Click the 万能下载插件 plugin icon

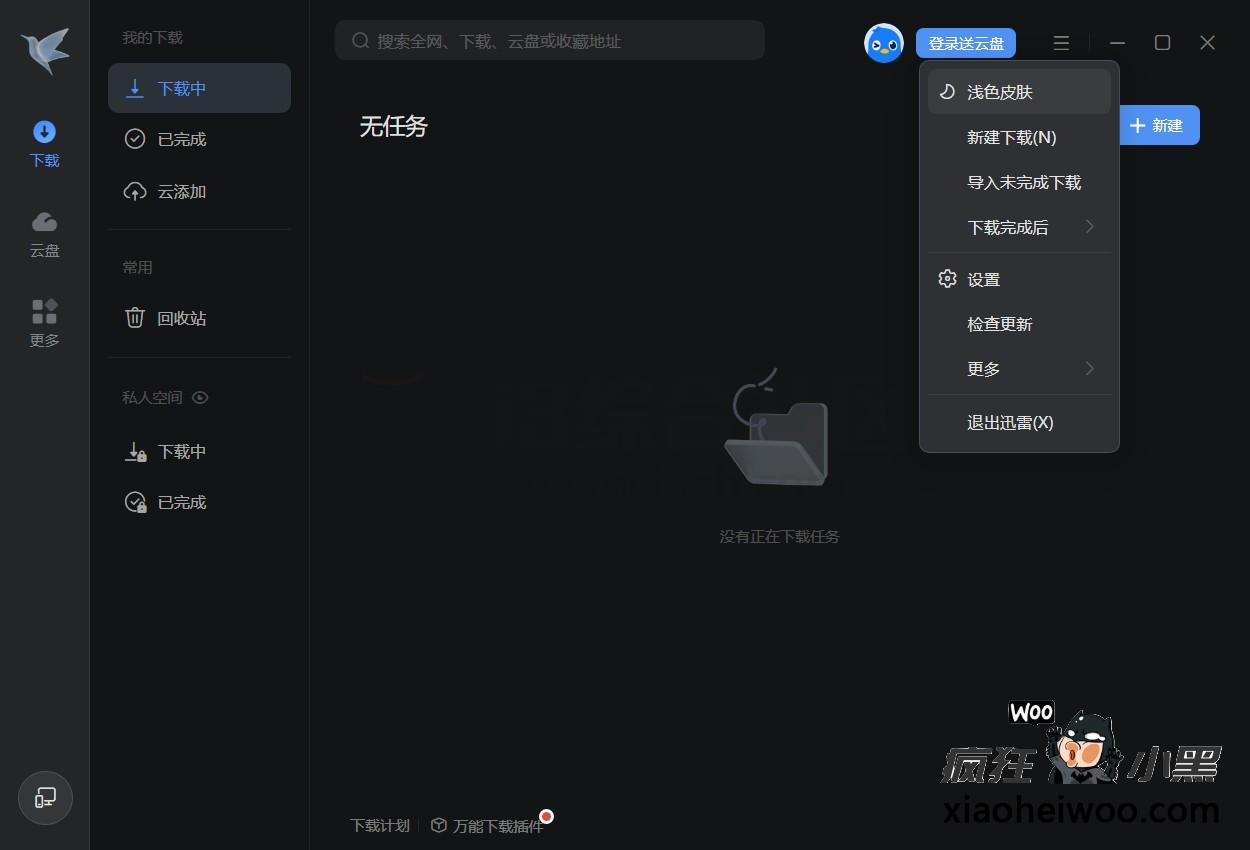(x=439, y=825)
